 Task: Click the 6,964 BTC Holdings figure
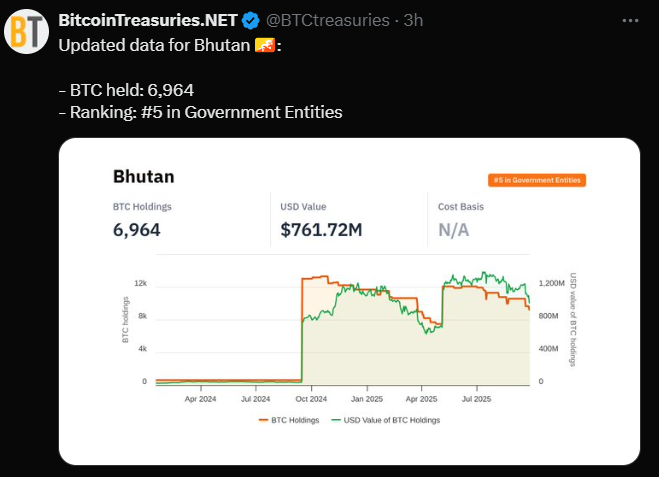click(x=137, y=230)
